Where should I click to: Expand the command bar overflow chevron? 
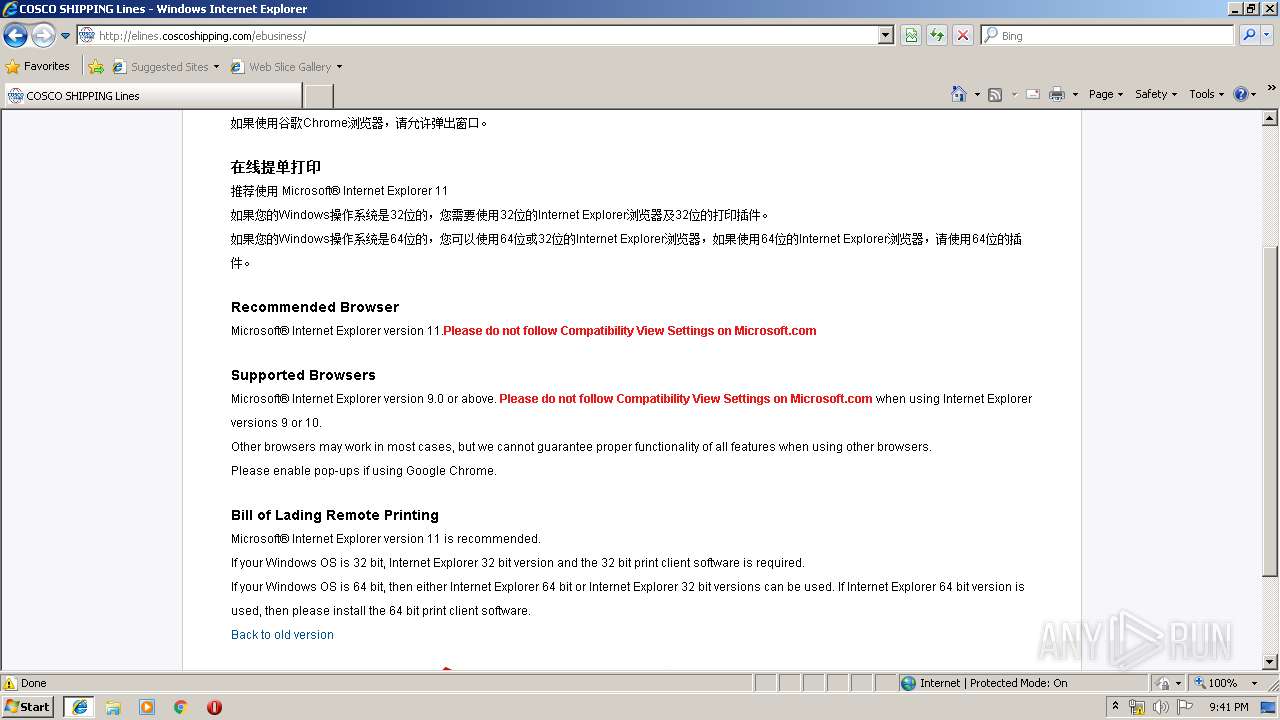[x=1271, y=88]
